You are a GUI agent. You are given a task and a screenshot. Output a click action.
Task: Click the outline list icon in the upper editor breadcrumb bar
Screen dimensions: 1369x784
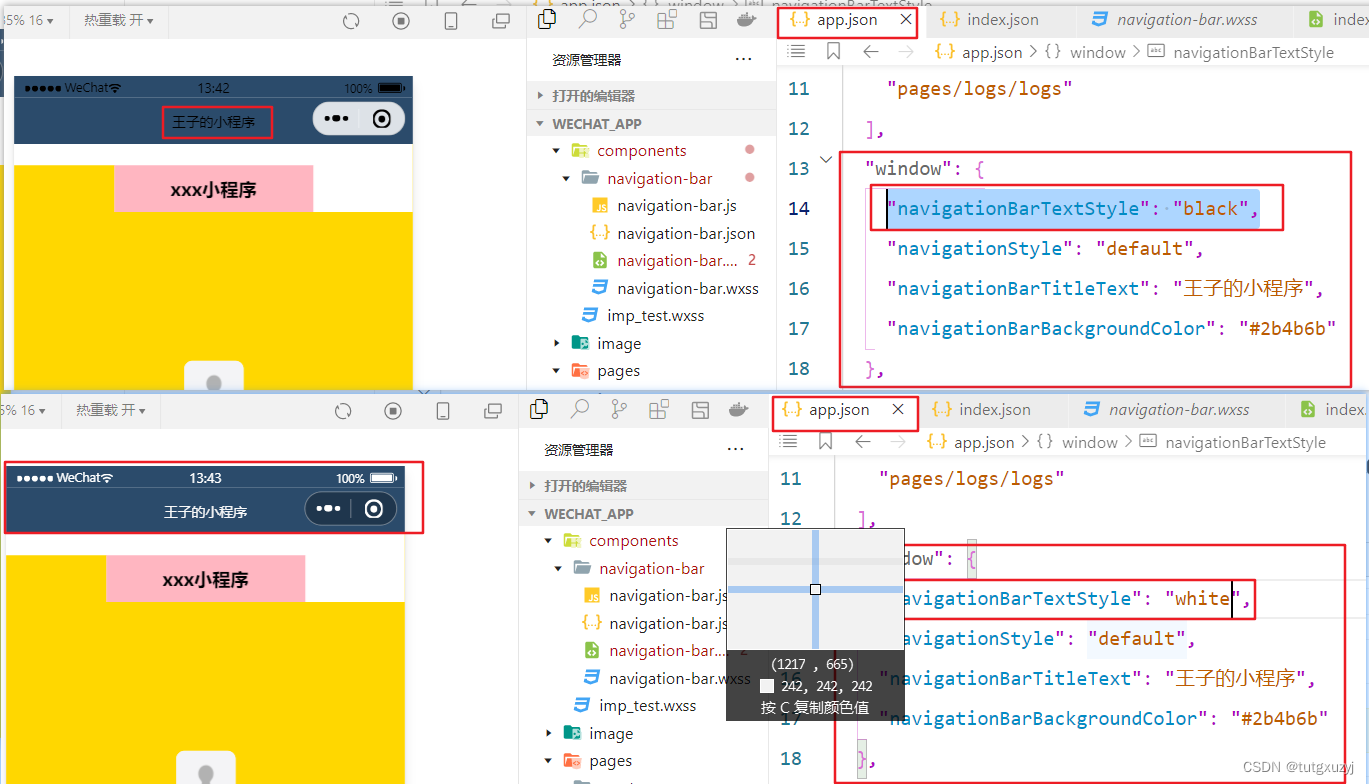tap(796, 52)
